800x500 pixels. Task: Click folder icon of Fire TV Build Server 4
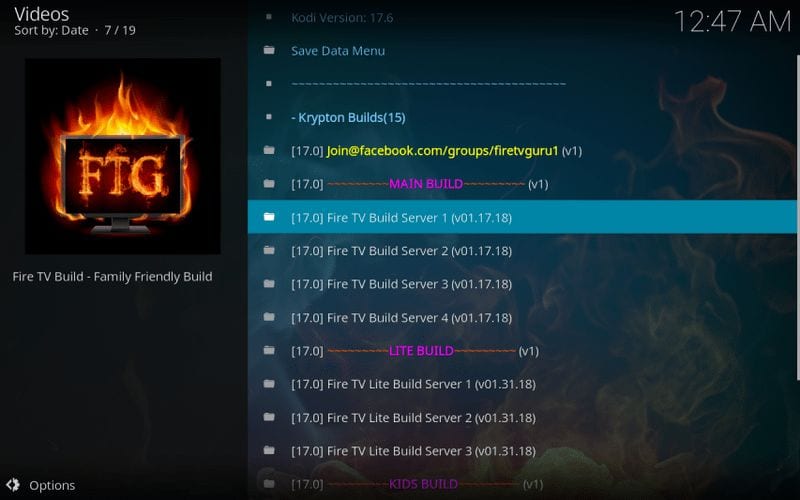tap(269, 317)
